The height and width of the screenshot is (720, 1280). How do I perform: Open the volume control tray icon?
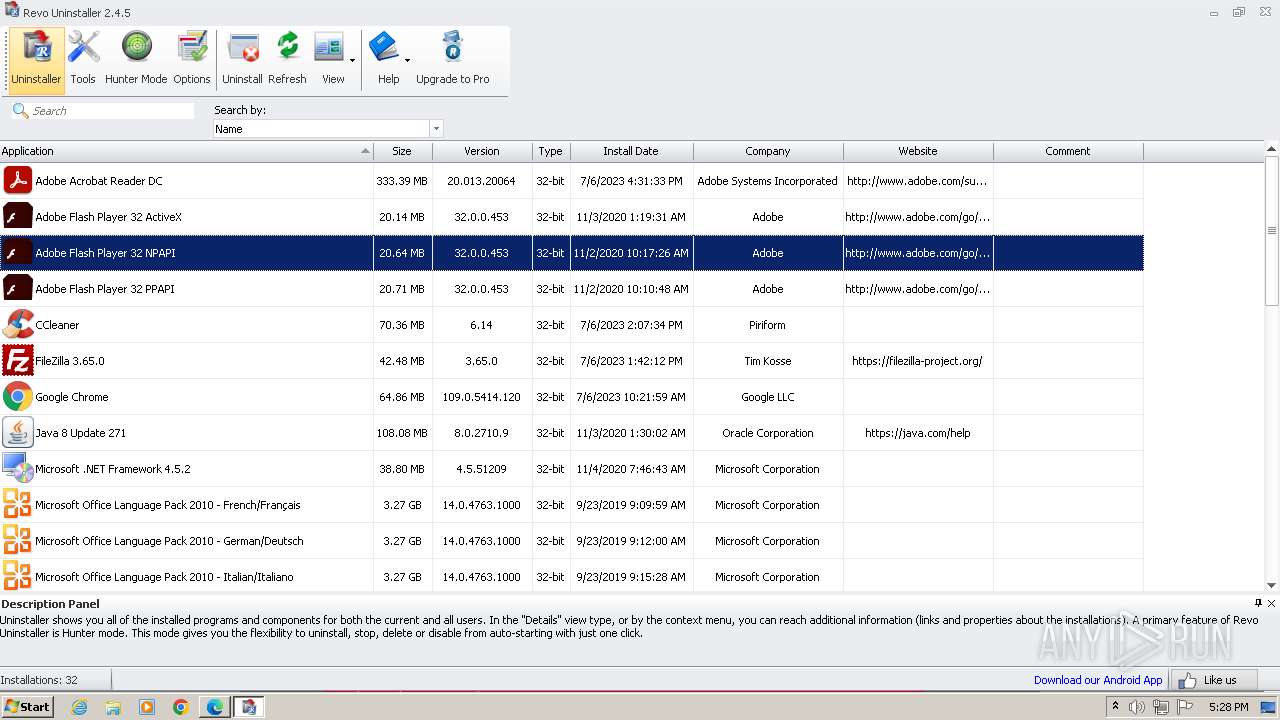(x=1137, y=707)
